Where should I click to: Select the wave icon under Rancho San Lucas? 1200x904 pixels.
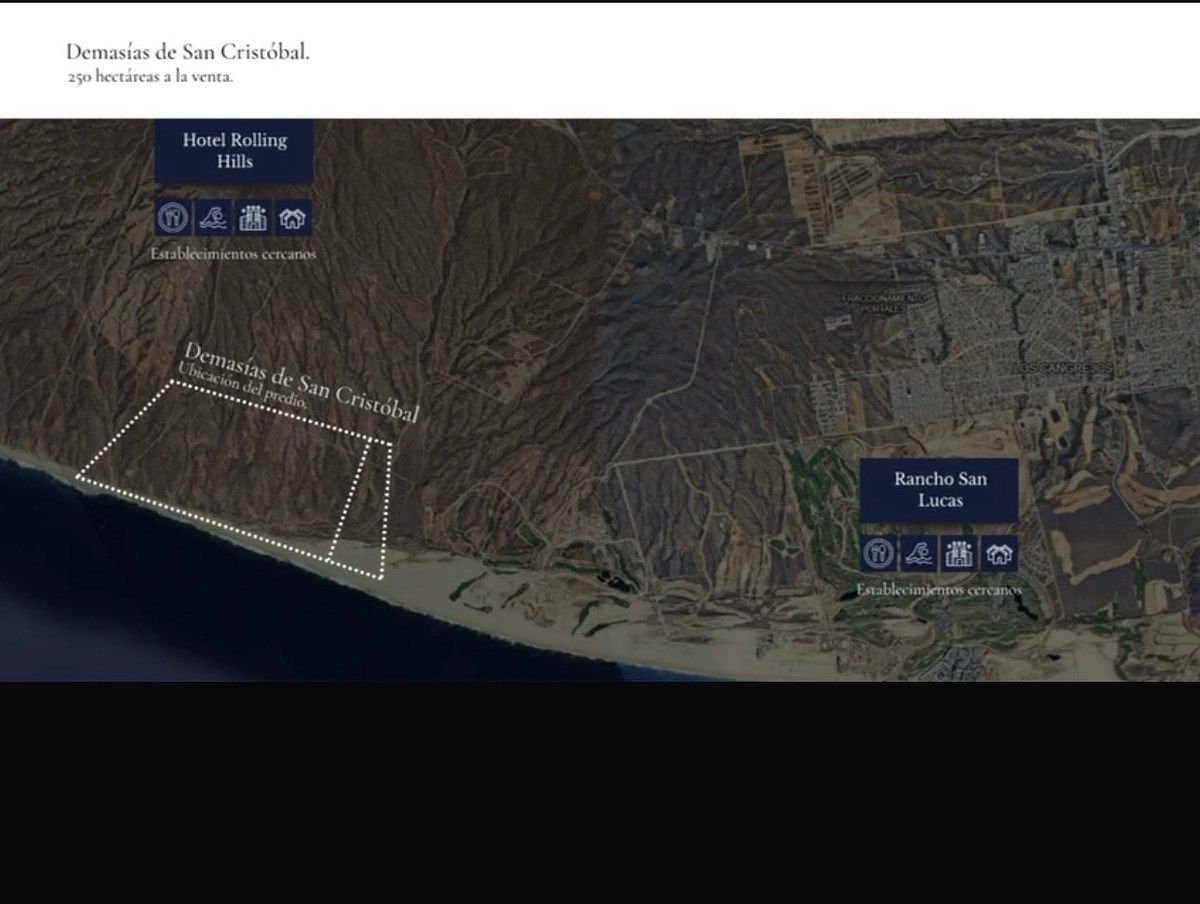[x=918, y=552]
